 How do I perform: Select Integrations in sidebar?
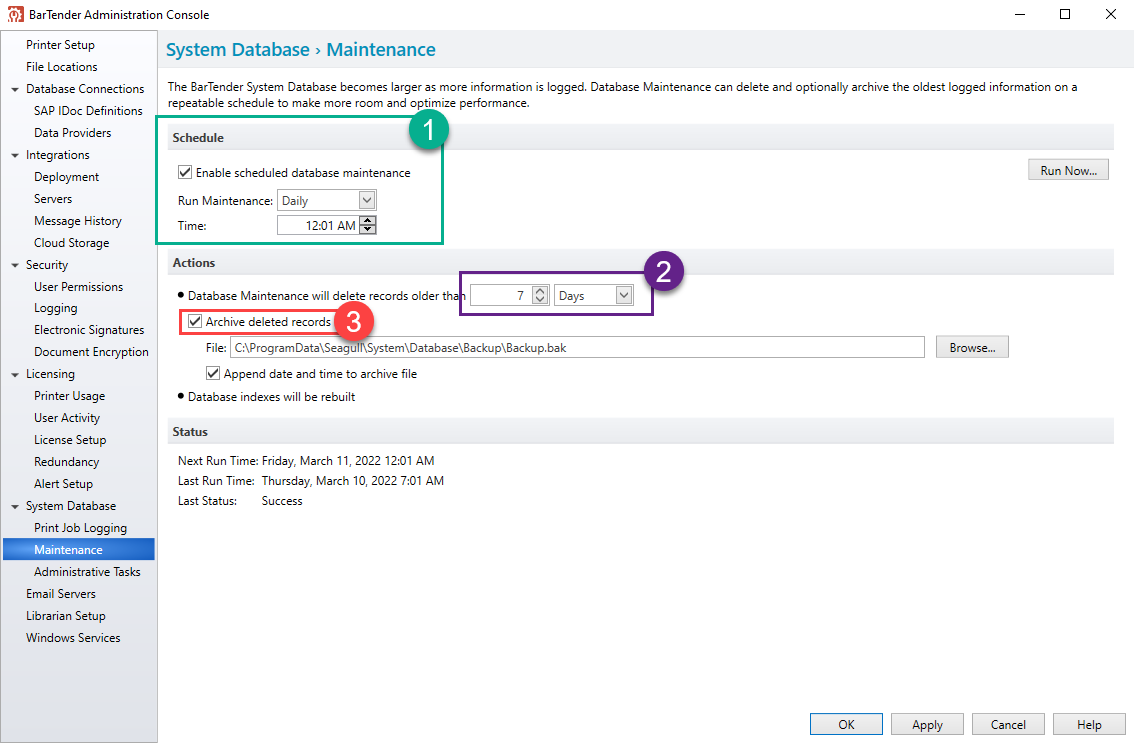58,155
